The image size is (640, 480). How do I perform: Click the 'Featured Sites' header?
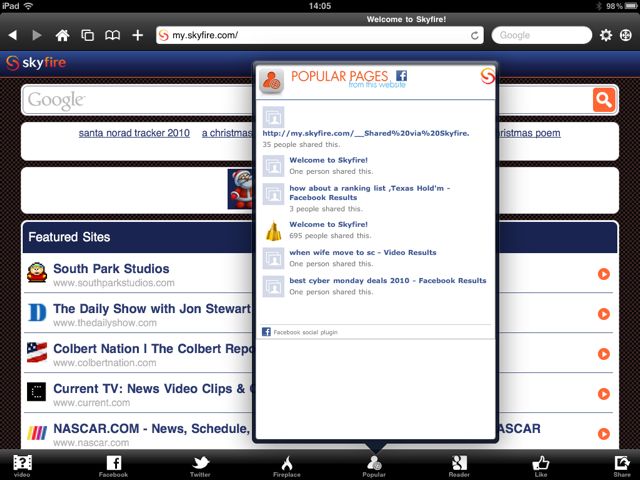click(x=69, y=237)
